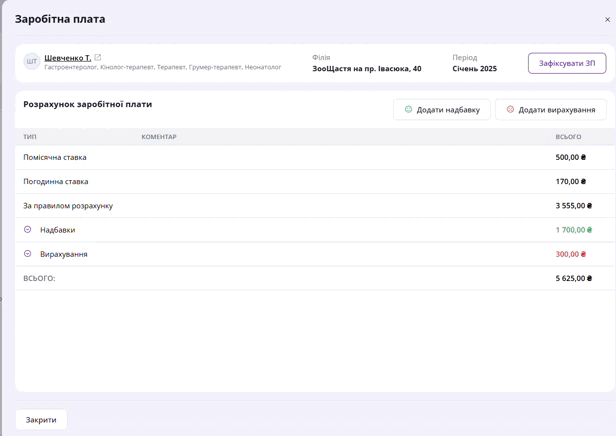Click the Надбавки row label

tap(57, 230)
